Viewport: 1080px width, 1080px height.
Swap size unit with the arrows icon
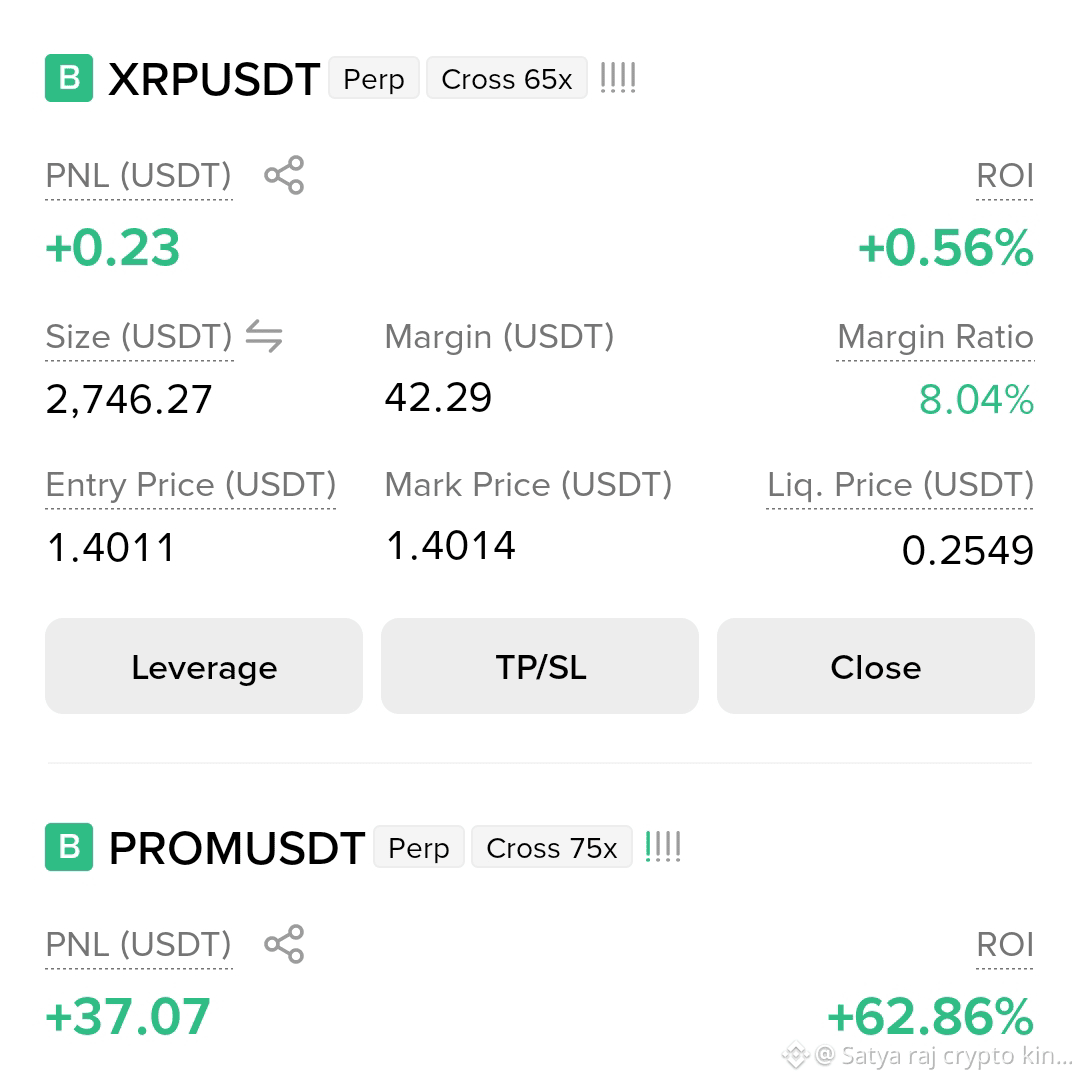click(x=264, y=336)
